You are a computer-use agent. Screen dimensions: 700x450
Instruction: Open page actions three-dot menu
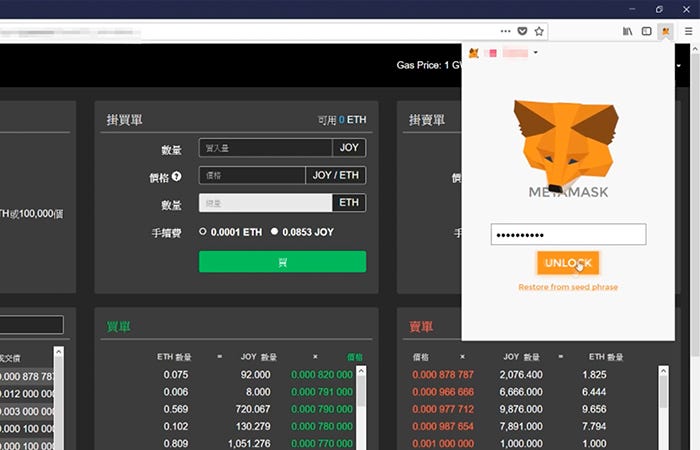(505, 31)
